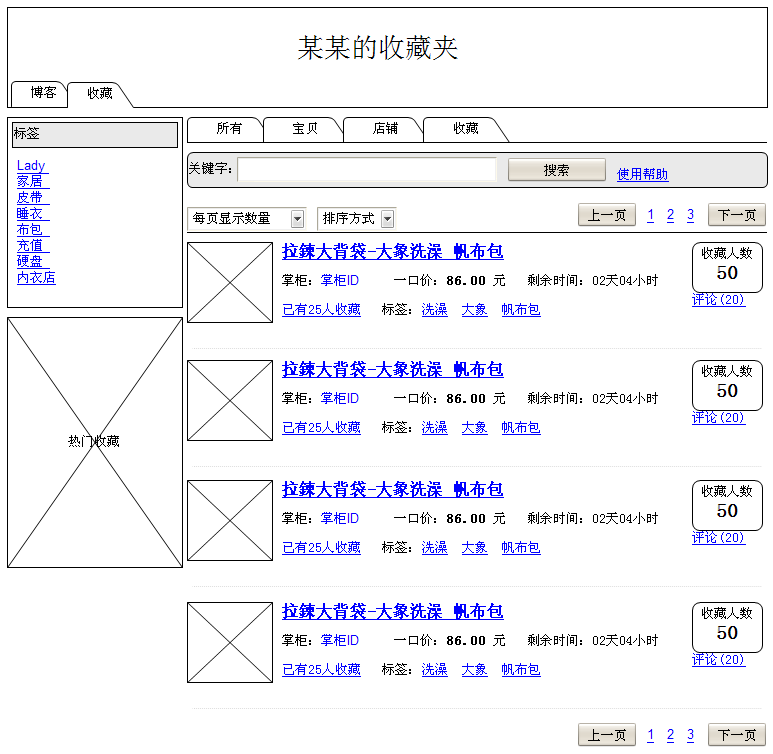Select the Lady tag in sidebar
The width and height of the screenshot is (773, 754).
(31, 166)
